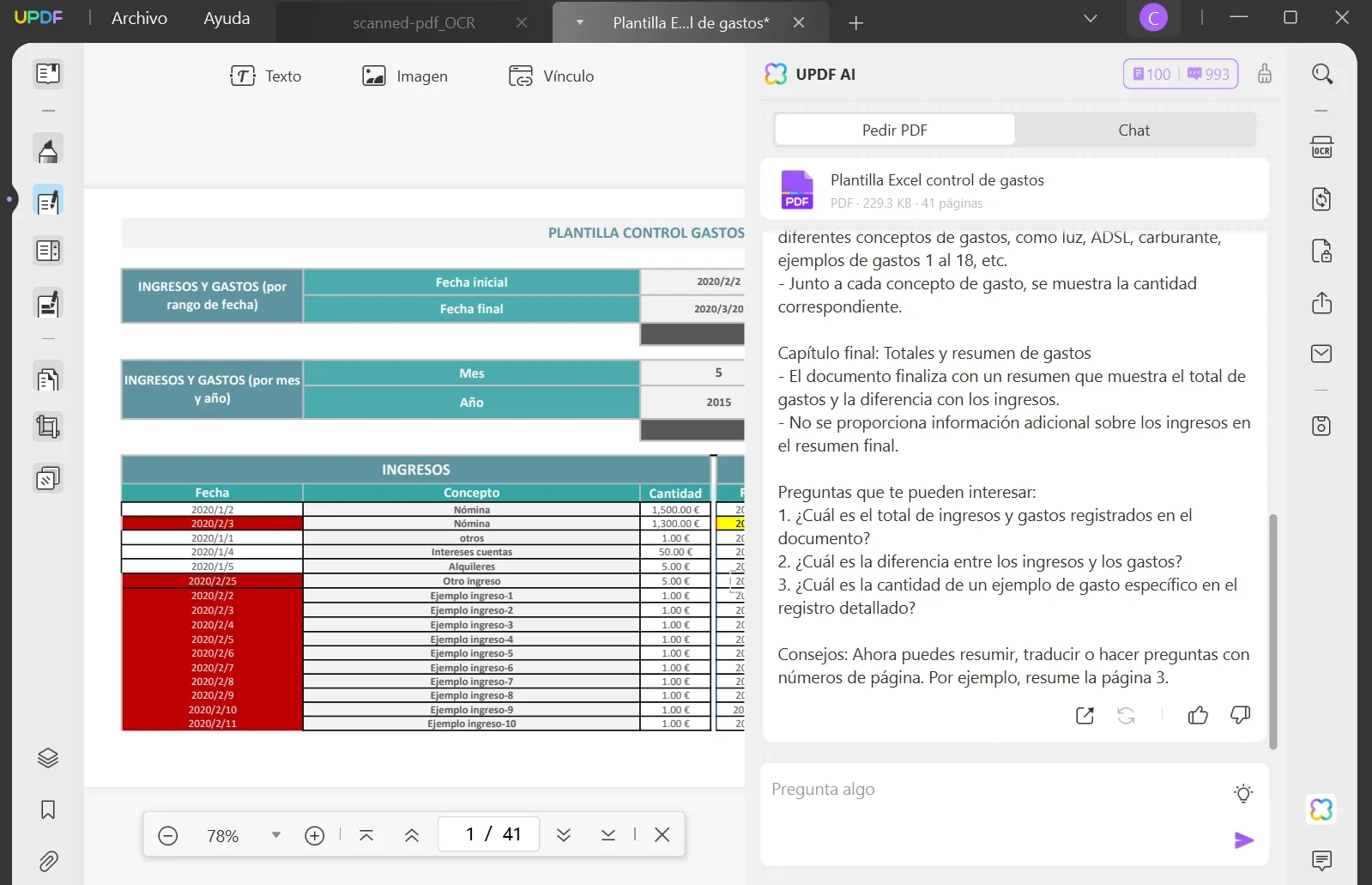Switch to the Pedir PDF tab
Screen dimensions: 1372x885
895,130
